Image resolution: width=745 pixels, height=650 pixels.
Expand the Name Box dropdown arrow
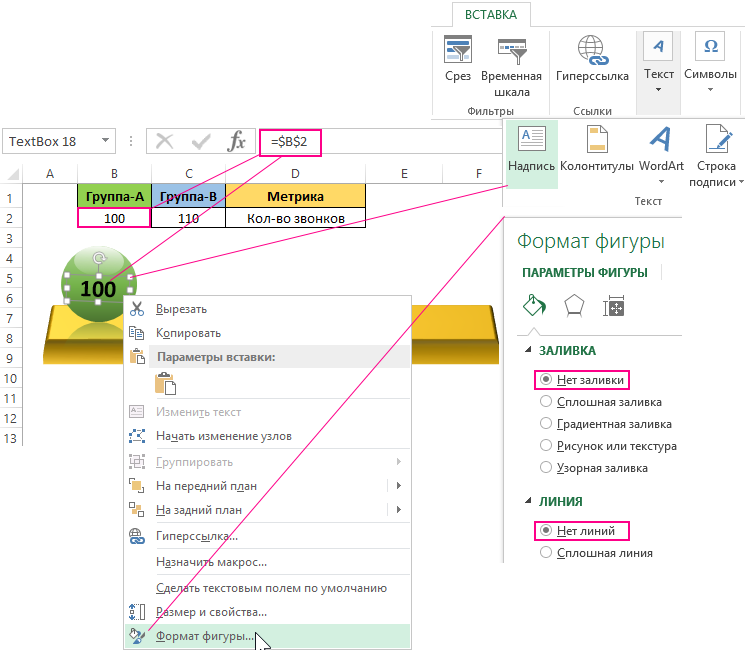click(105, 142)
